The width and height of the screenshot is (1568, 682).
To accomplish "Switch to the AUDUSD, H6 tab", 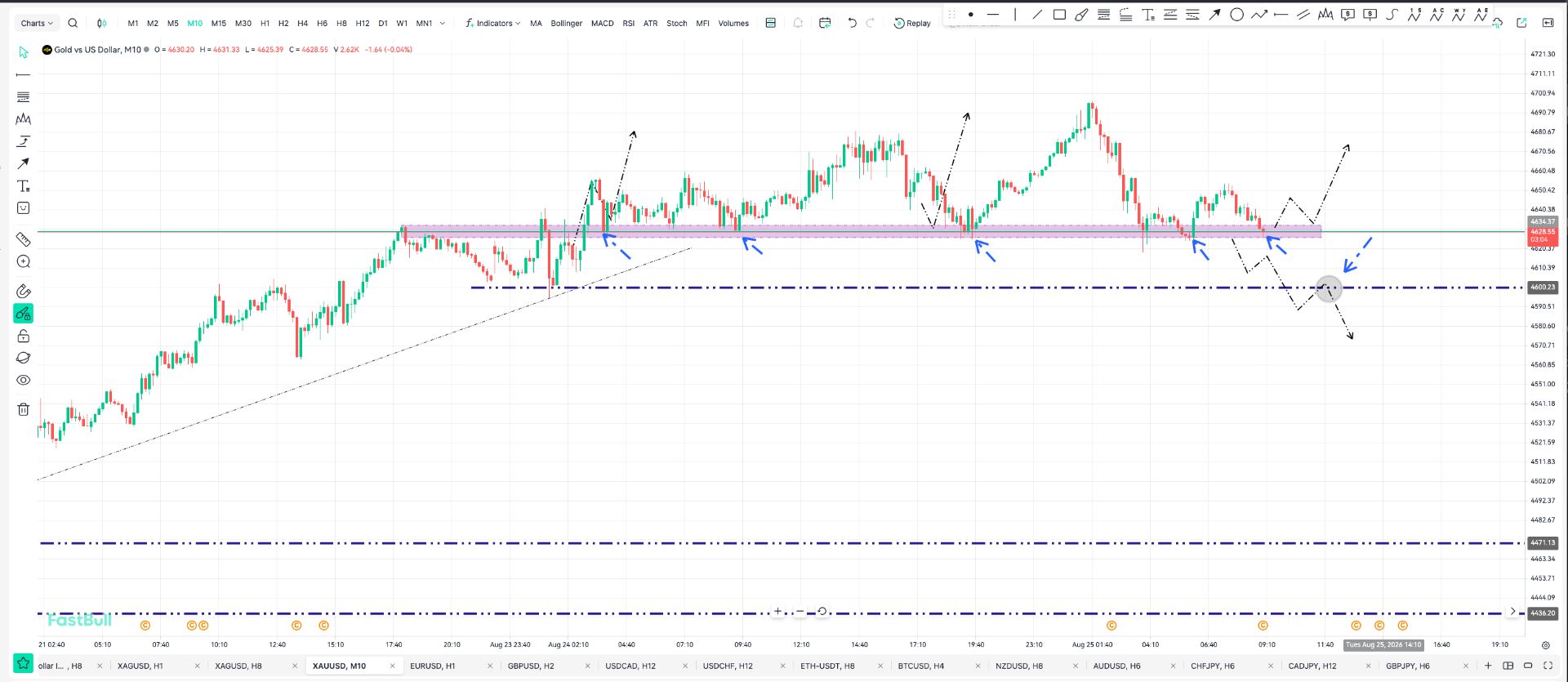I will [x=1116, y=666].
